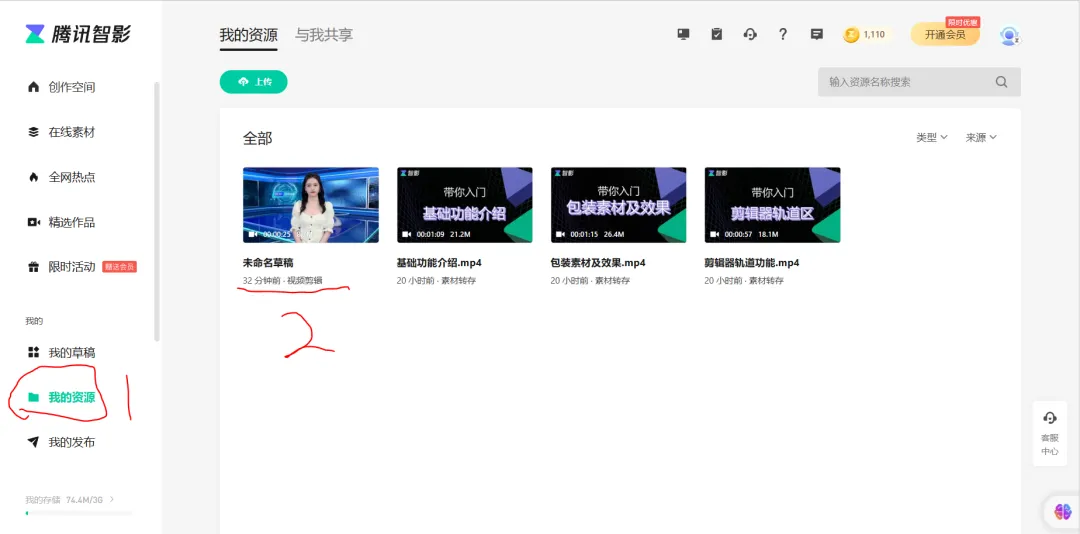Image resolution: width=1080 pixels, height=534 pixels.
Task: Open the 未命名草稿 video thumbnail
Action: coord(310,205)
